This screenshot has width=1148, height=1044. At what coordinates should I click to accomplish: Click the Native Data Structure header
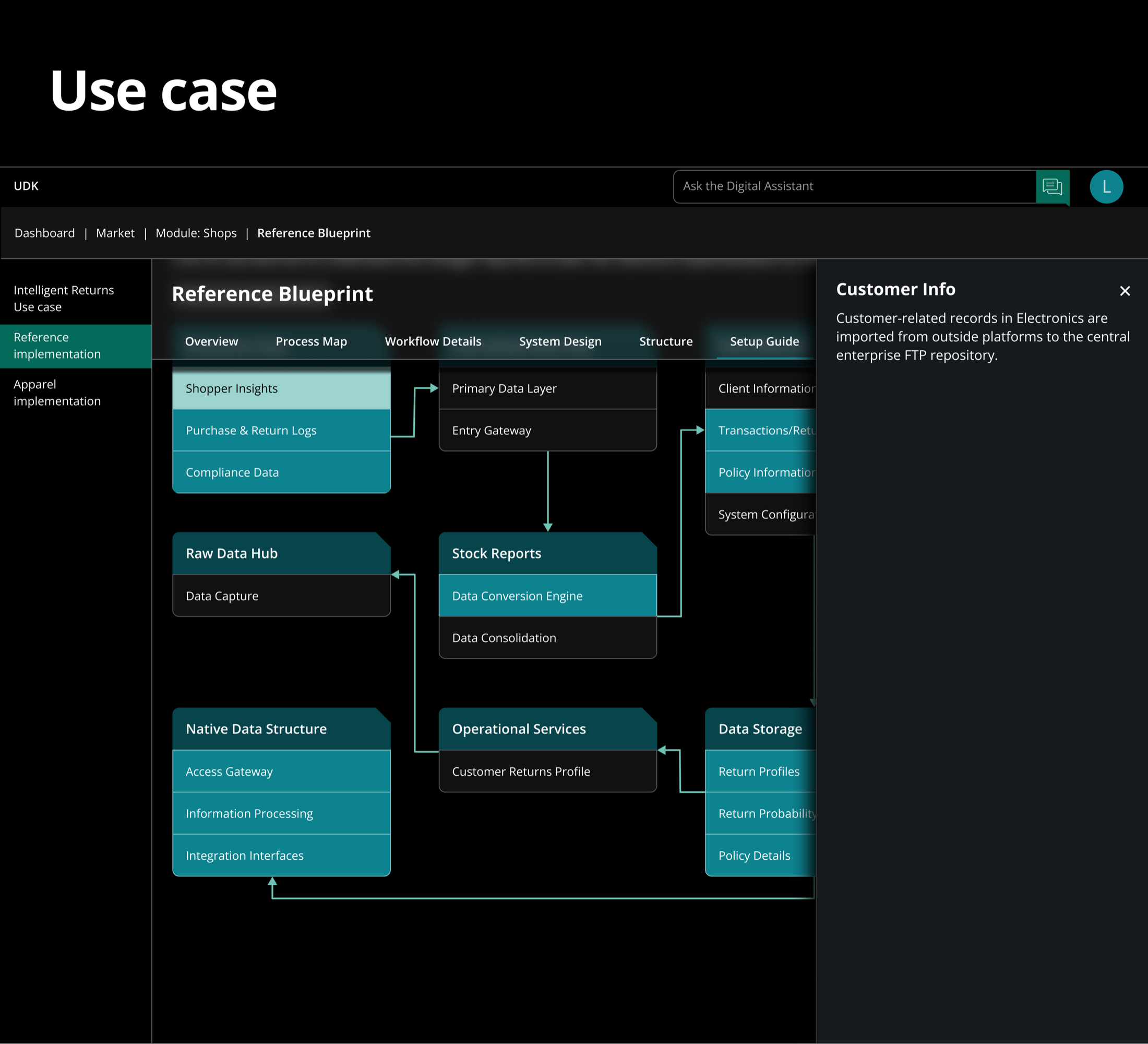click(281, 729)
